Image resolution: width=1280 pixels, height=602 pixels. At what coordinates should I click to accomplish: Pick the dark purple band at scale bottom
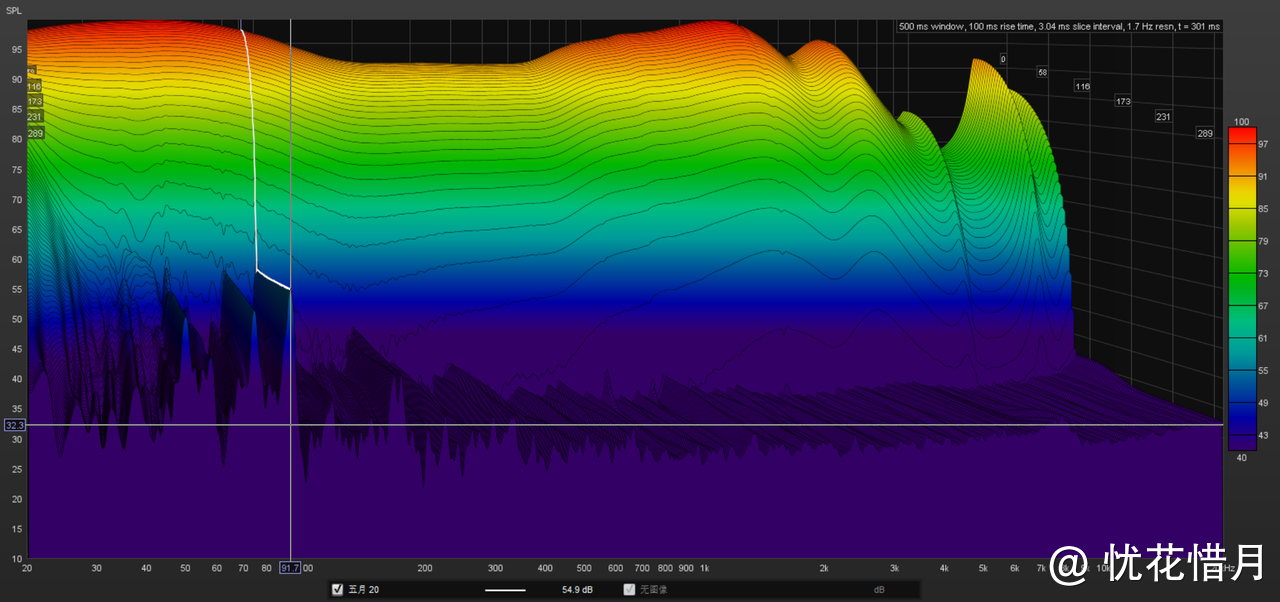[x=1241, y=443]
